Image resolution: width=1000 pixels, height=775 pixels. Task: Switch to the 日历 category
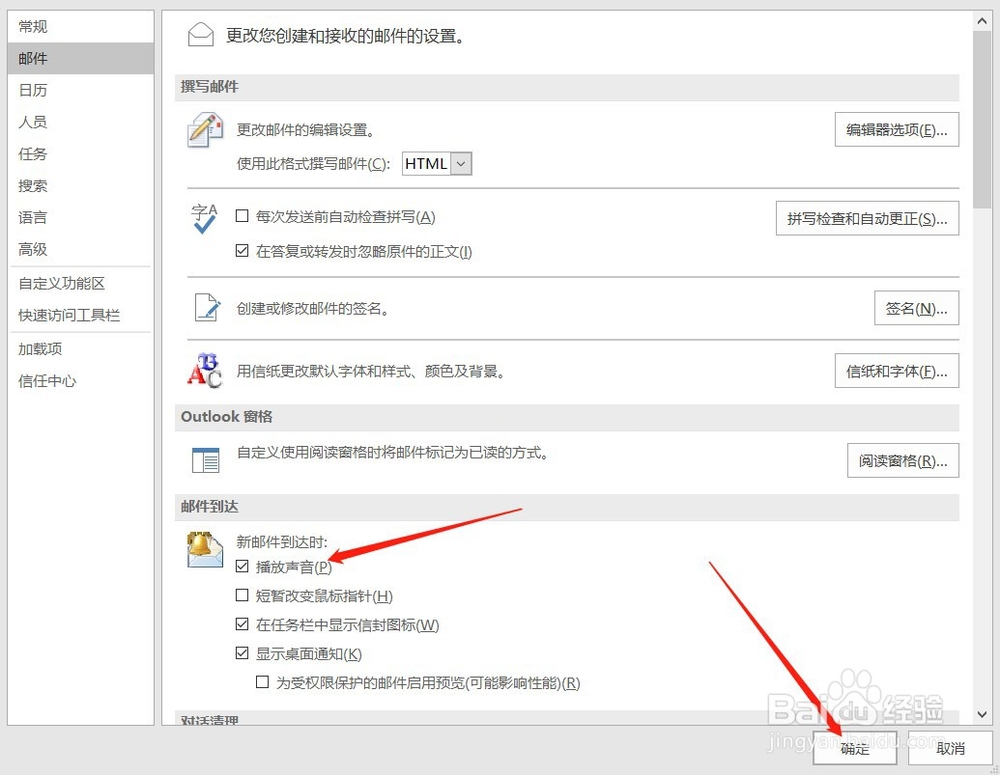(x=81, y=91)
